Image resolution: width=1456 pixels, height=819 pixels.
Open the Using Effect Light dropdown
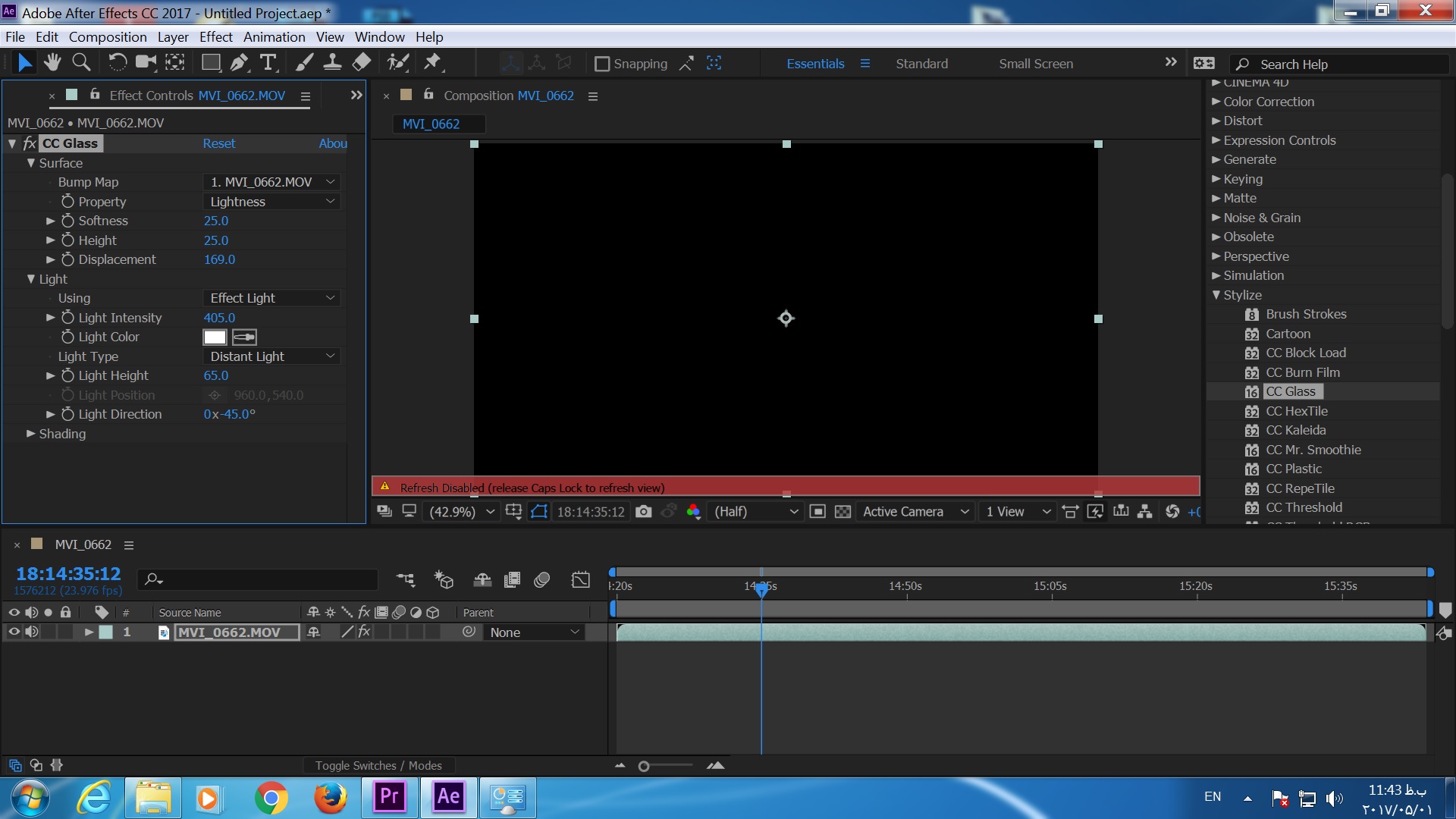tap(271, 298)
